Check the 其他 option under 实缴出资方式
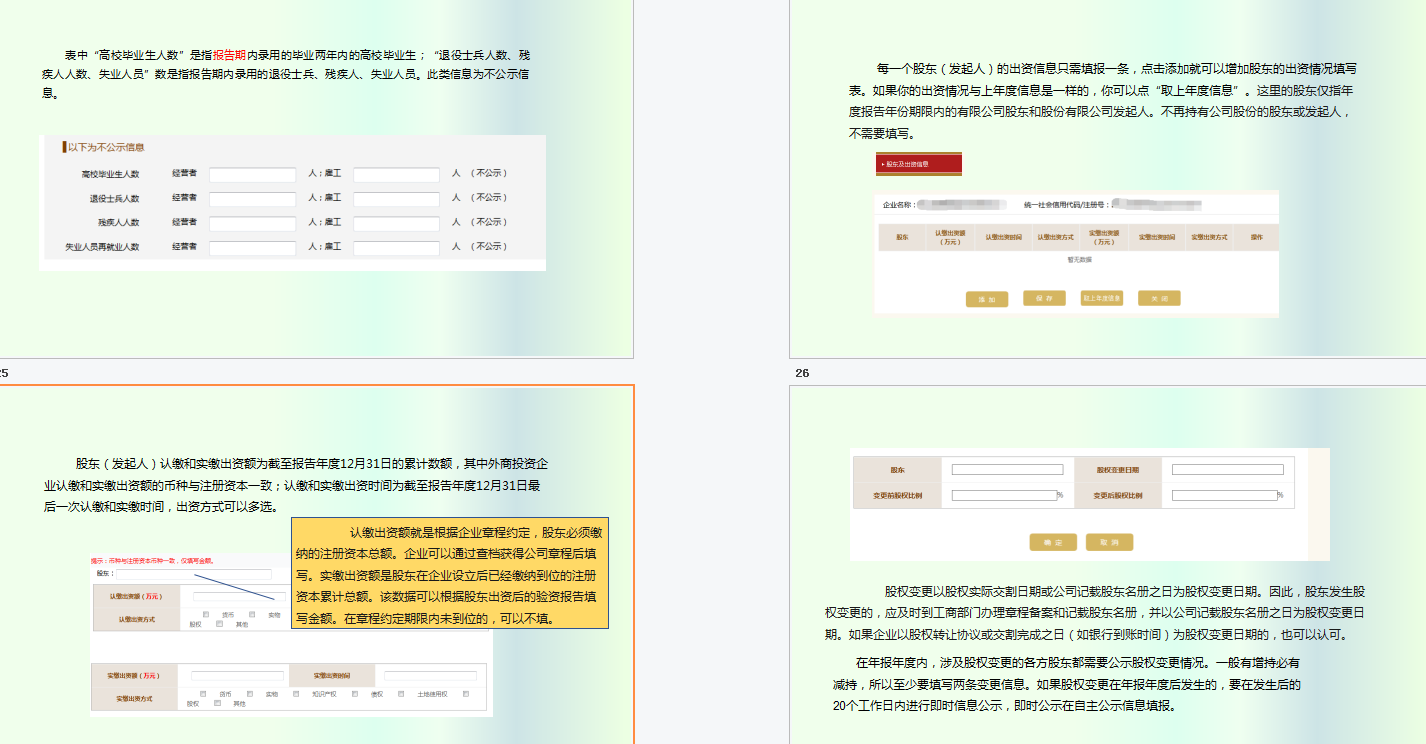Viewport: 1426px width, 744px height. coord(217,703)
